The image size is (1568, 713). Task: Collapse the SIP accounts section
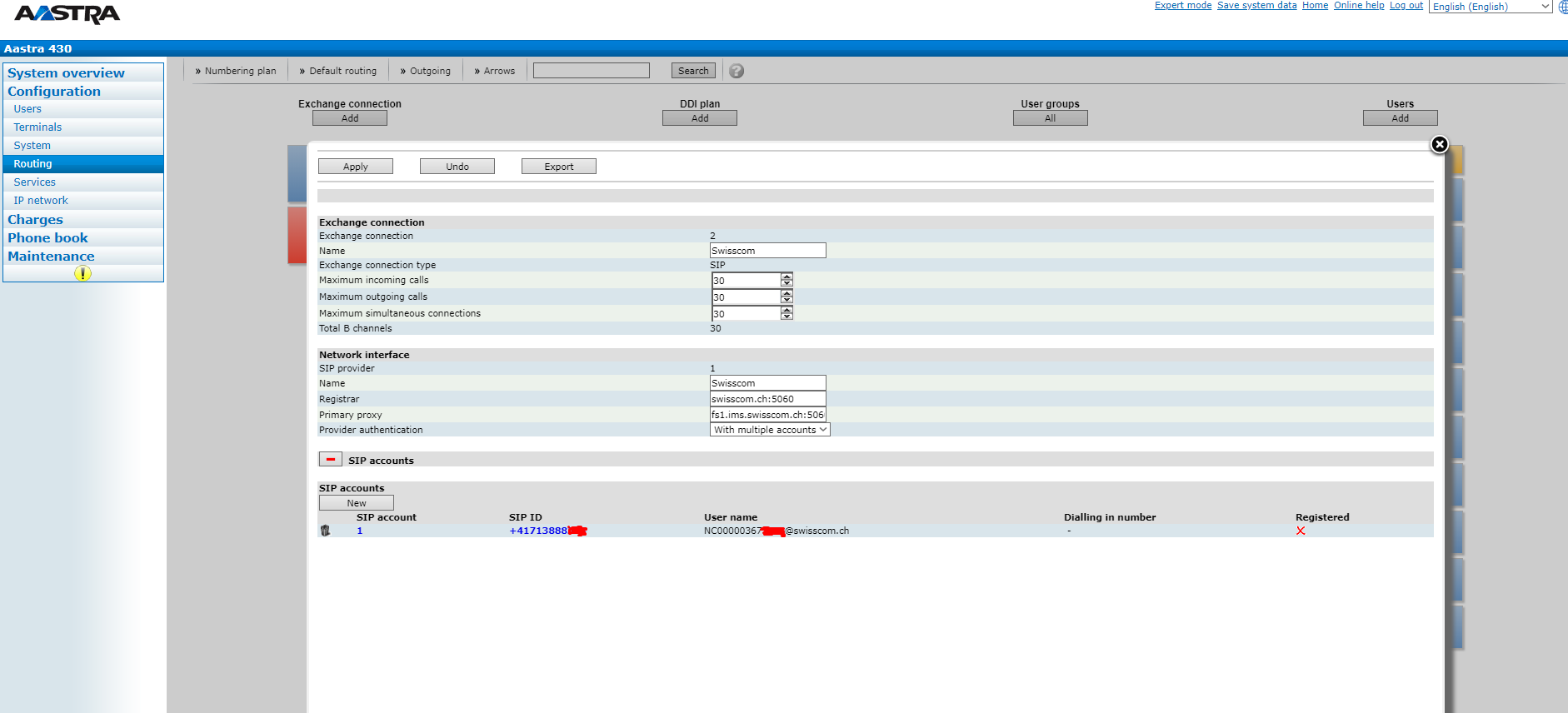pos(330,460)
